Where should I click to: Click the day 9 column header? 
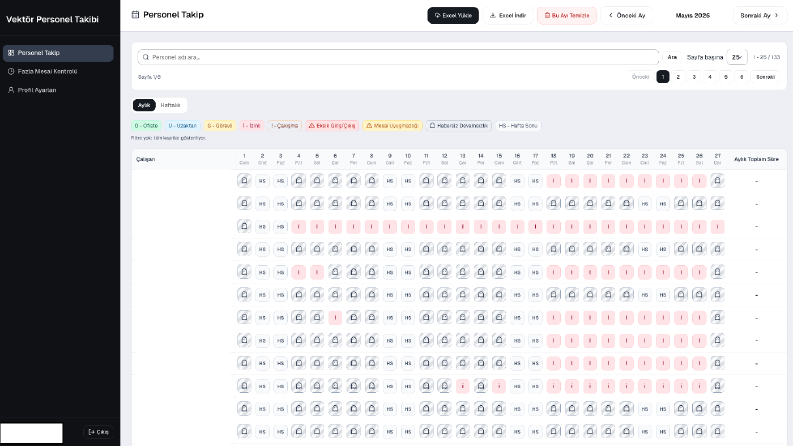click(x=390, y=159)
